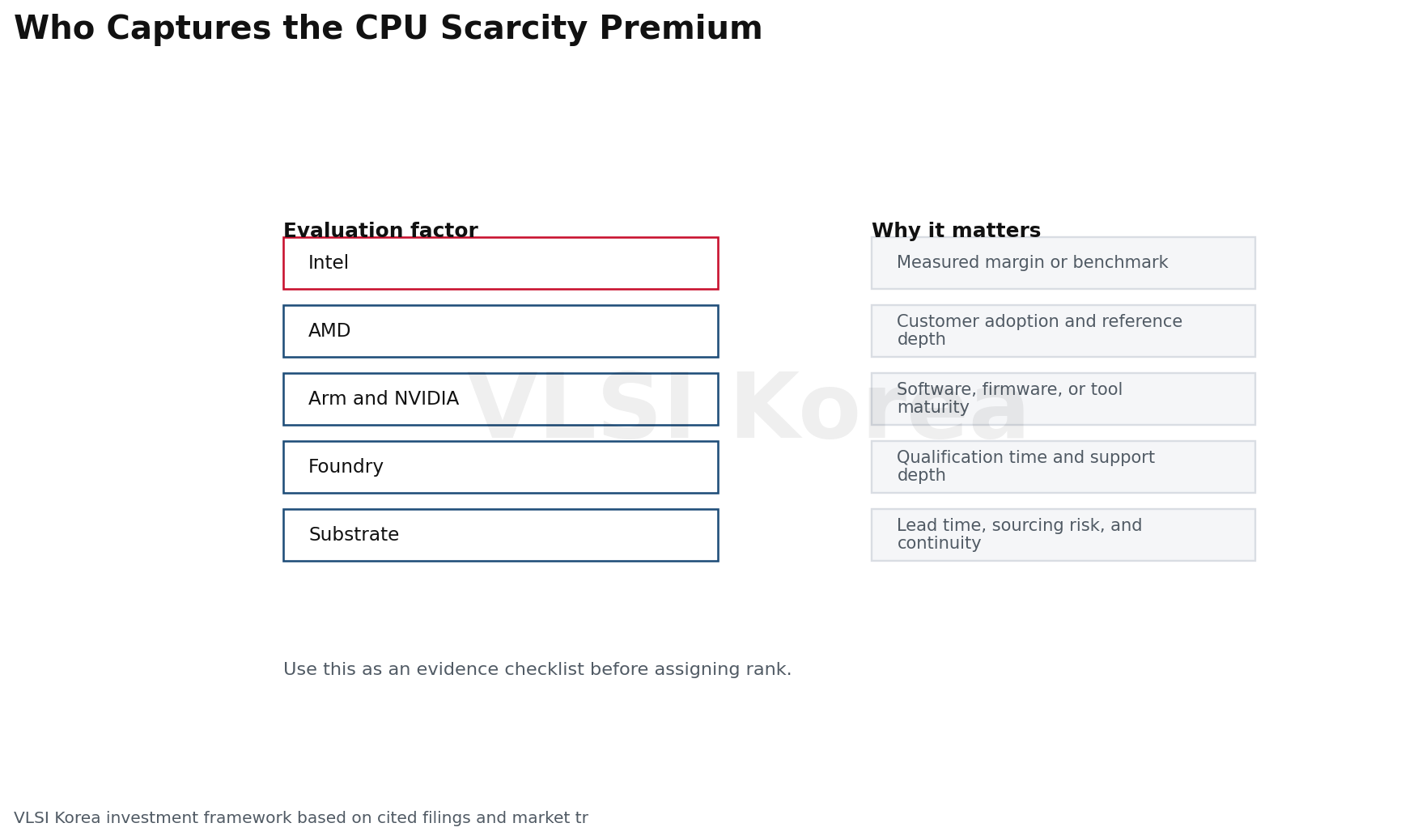Click the Foundry factor box

point(500,467)
